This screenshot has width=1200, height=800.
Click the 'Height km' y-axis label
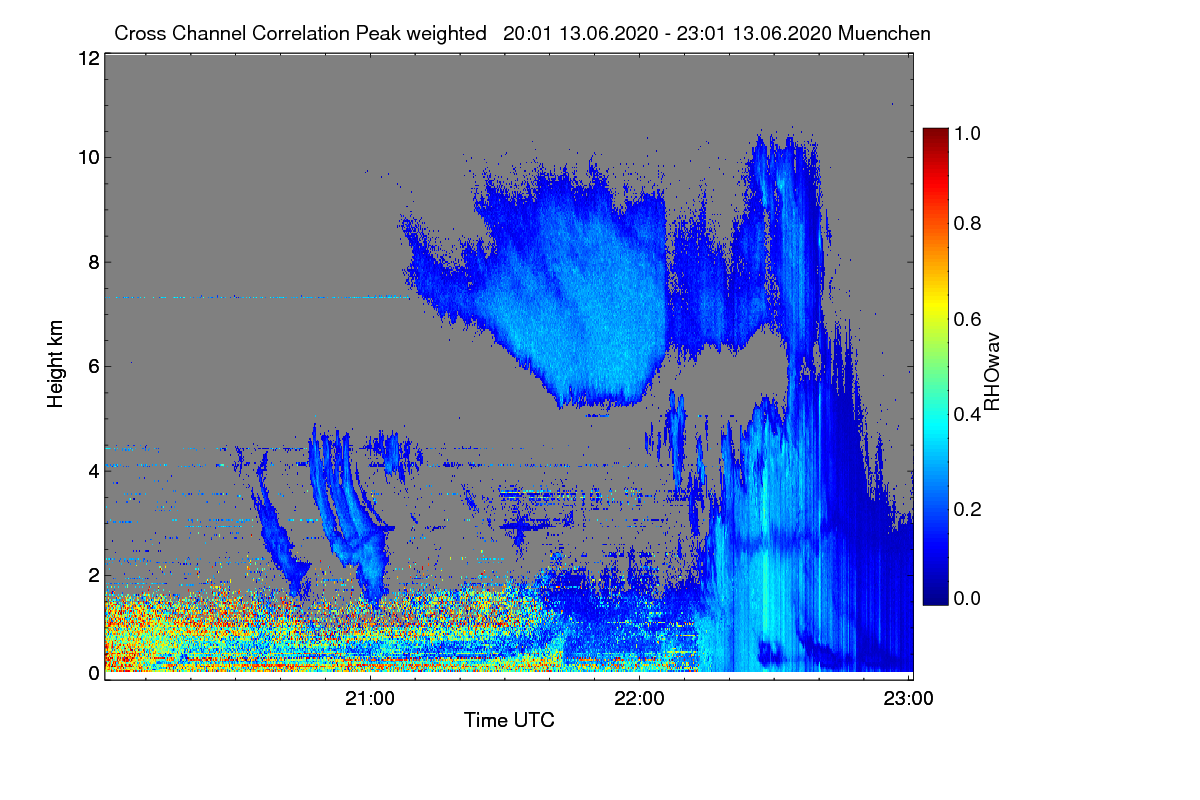tap(56, 365)
